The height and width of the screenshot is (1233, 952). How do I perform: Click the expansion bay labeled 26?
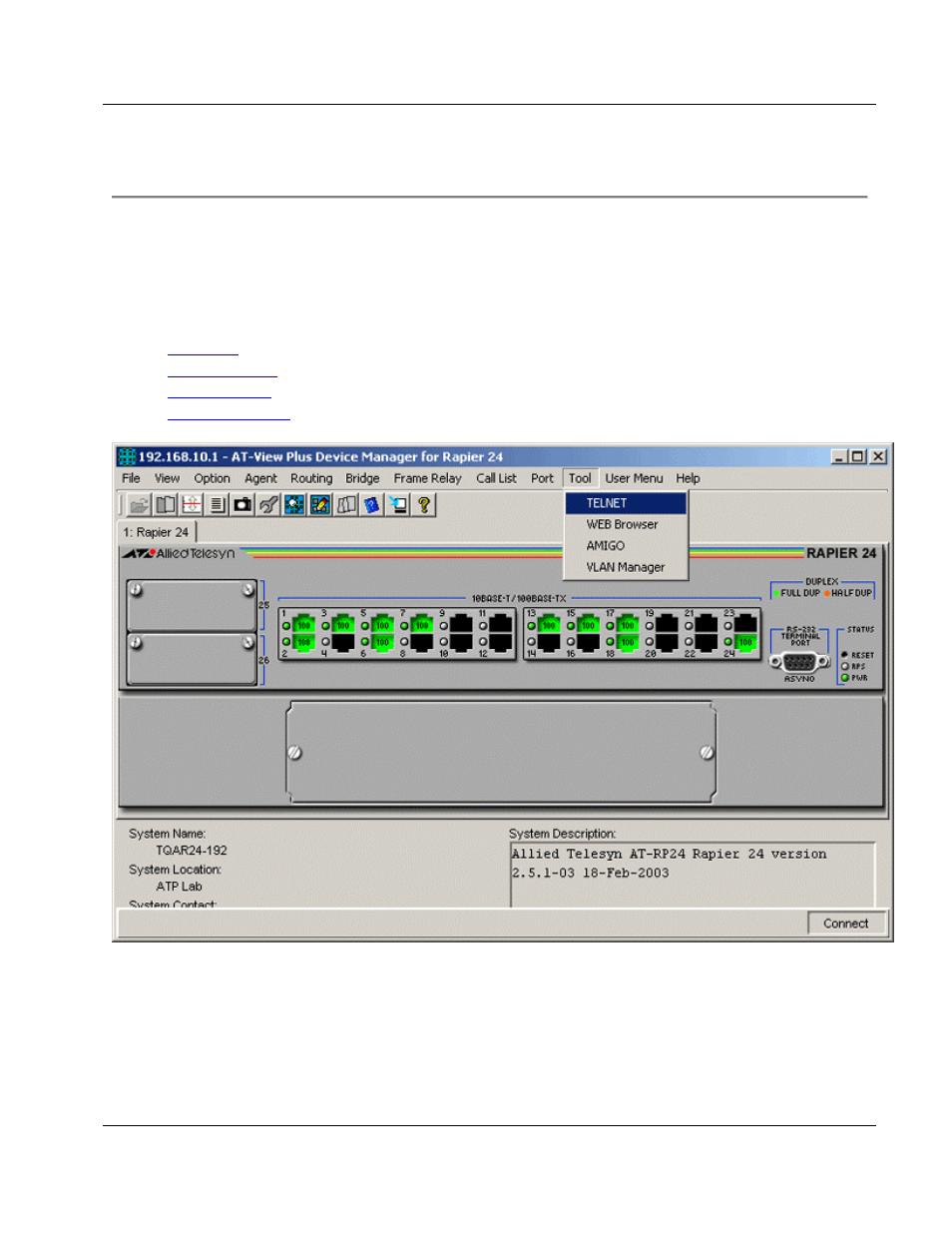coord(192,659)
